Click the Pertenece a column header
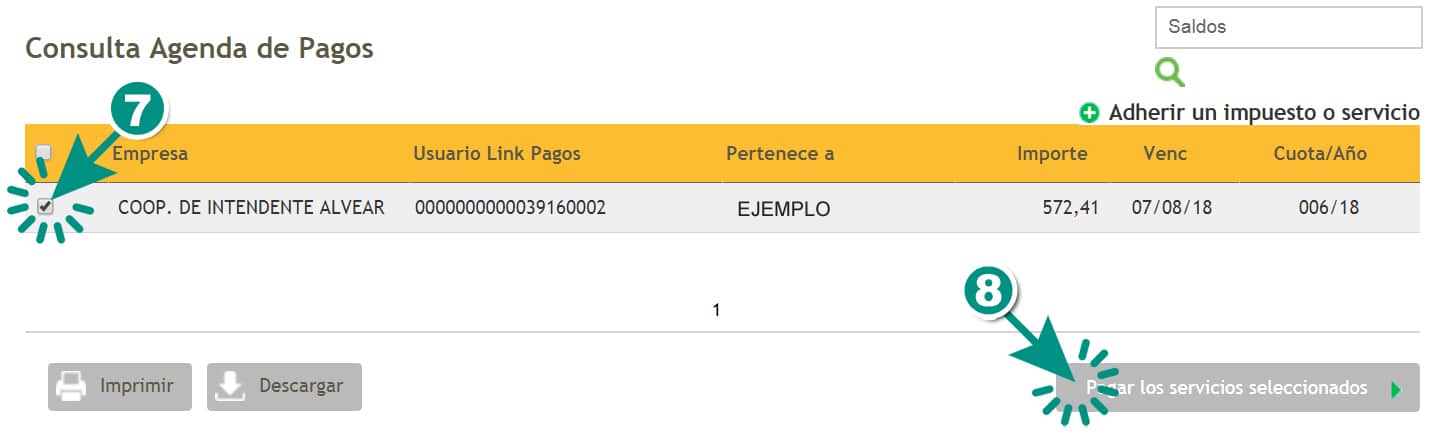Image resolution: width=1434 pixels, height=441 pixels. click(780, 154)
